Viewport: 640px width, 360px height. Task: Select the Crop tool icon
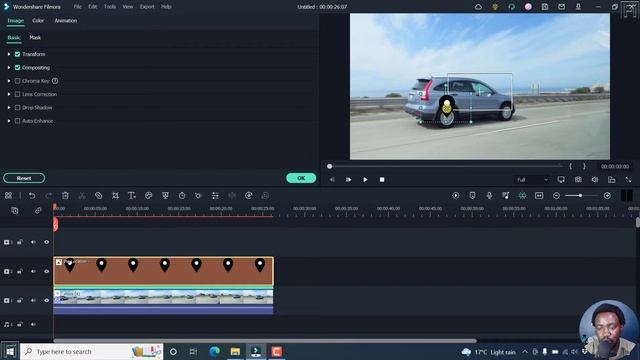[x=115, y=196]
